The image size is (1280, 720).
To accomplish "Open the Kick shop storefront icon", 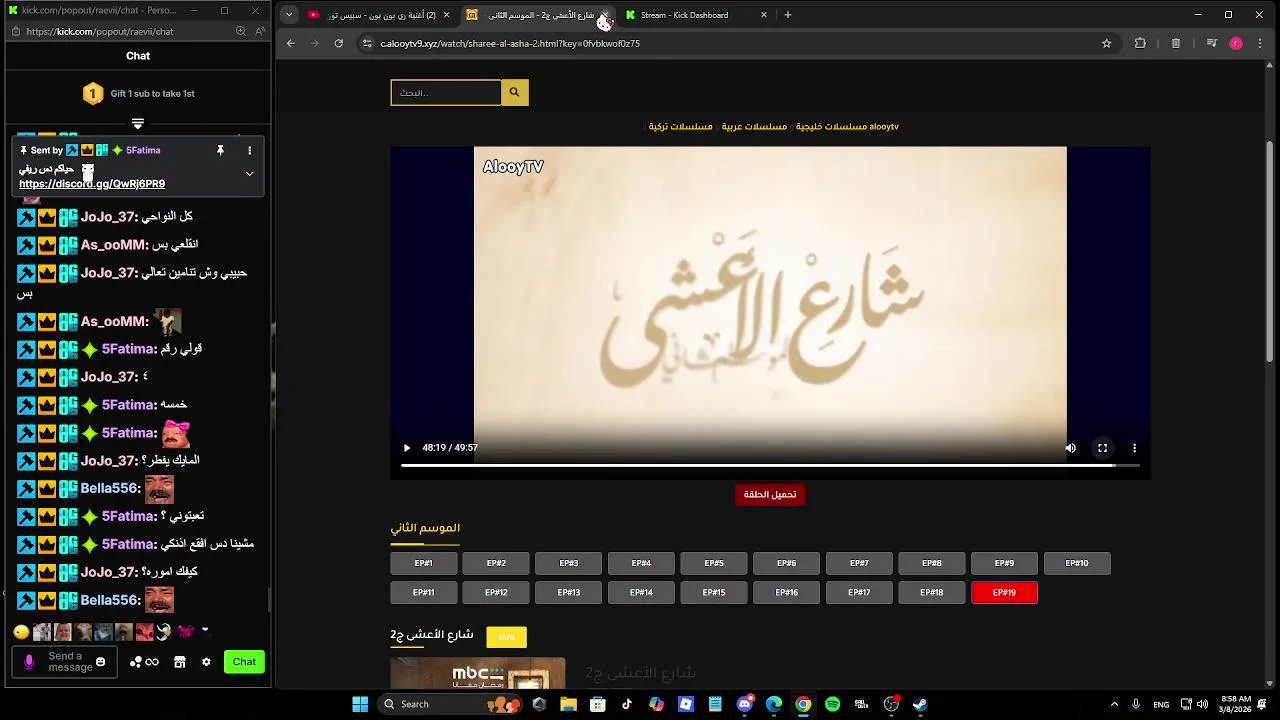I will click(179, 662).
